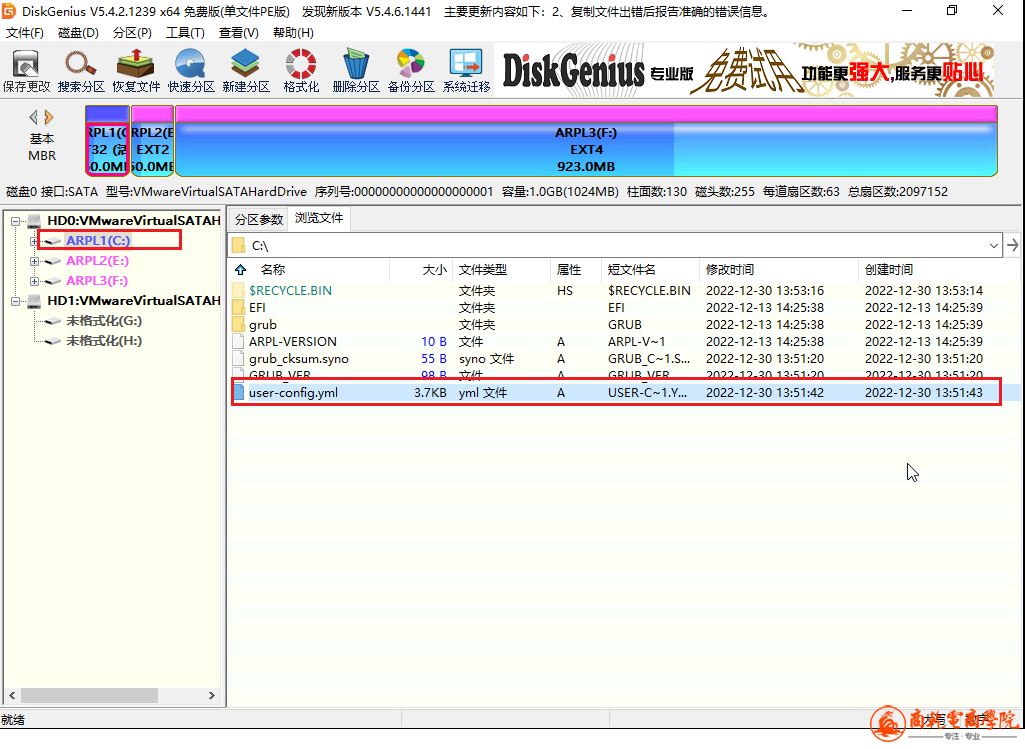Go to previous disk with left arrow
Viewport: 1025px width, 749px height.
(x=33, y=118)
